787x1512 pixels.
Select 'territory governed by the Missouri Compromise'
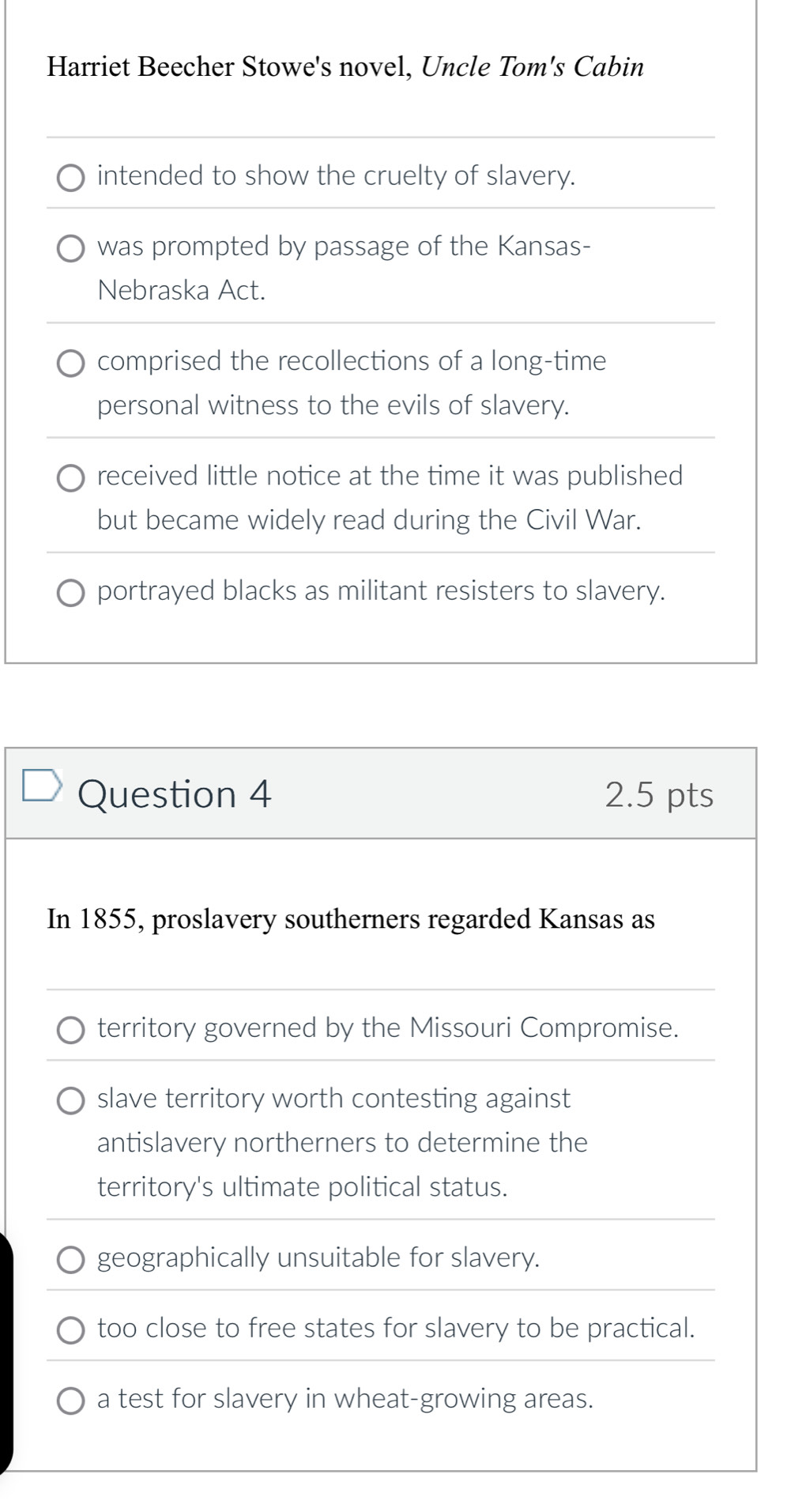pyautogui.click(x=71, y=1031)
